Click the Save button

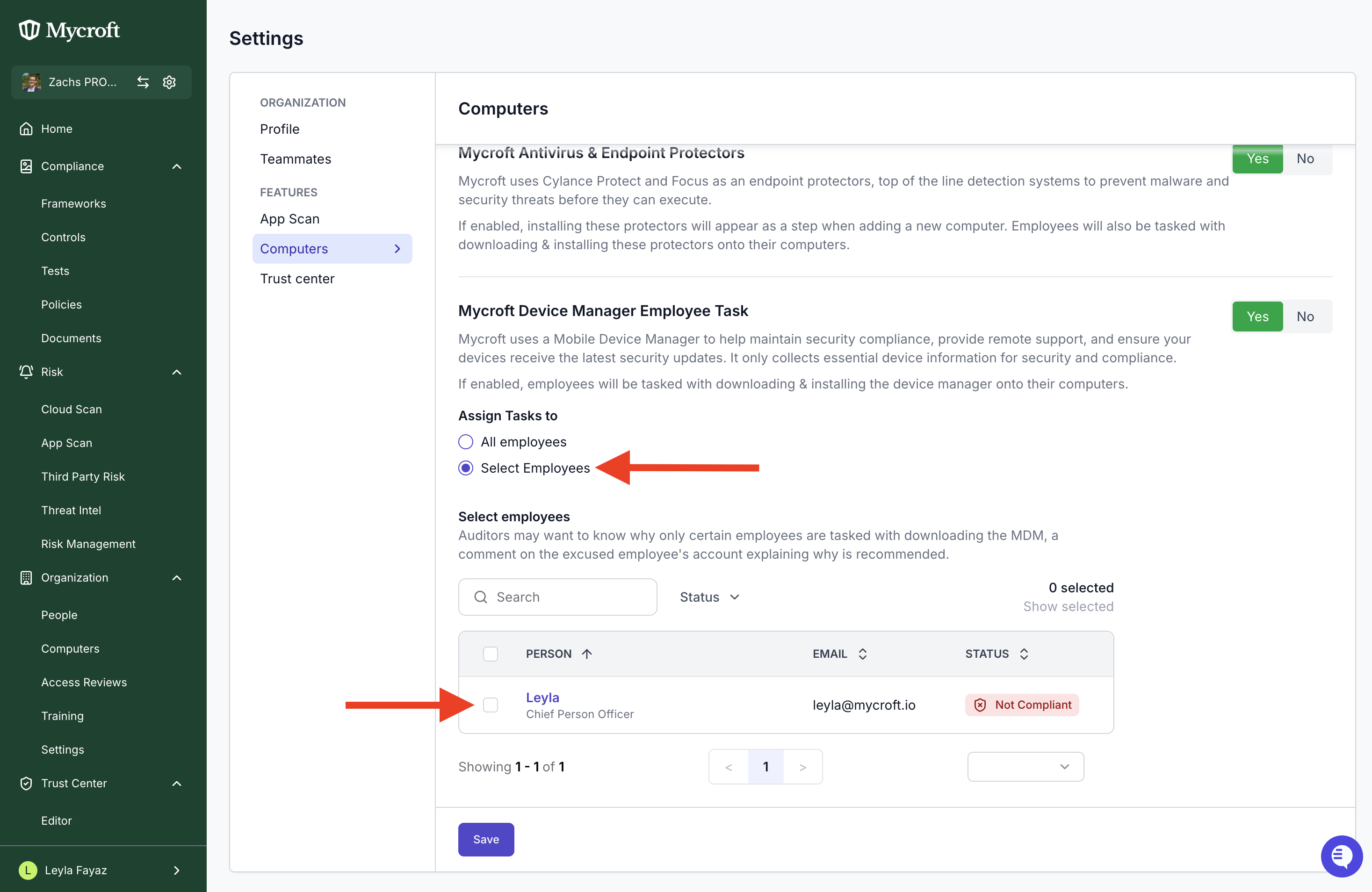tap(486, 839)
